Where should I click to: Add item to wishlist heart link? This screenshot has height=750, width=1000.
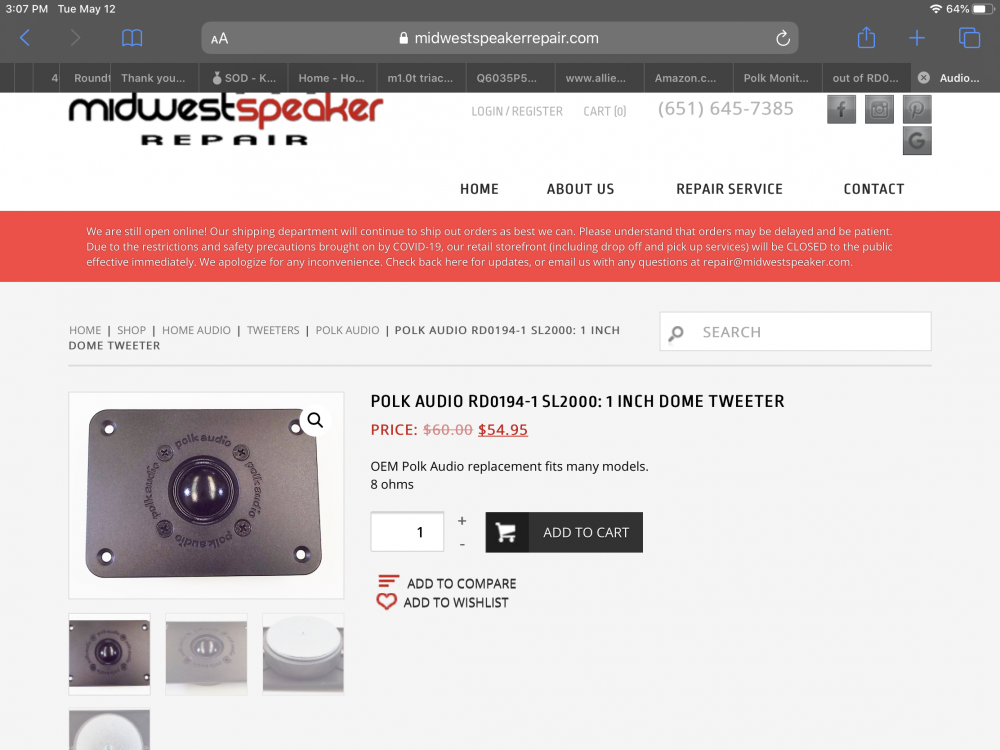pos(443,602)
